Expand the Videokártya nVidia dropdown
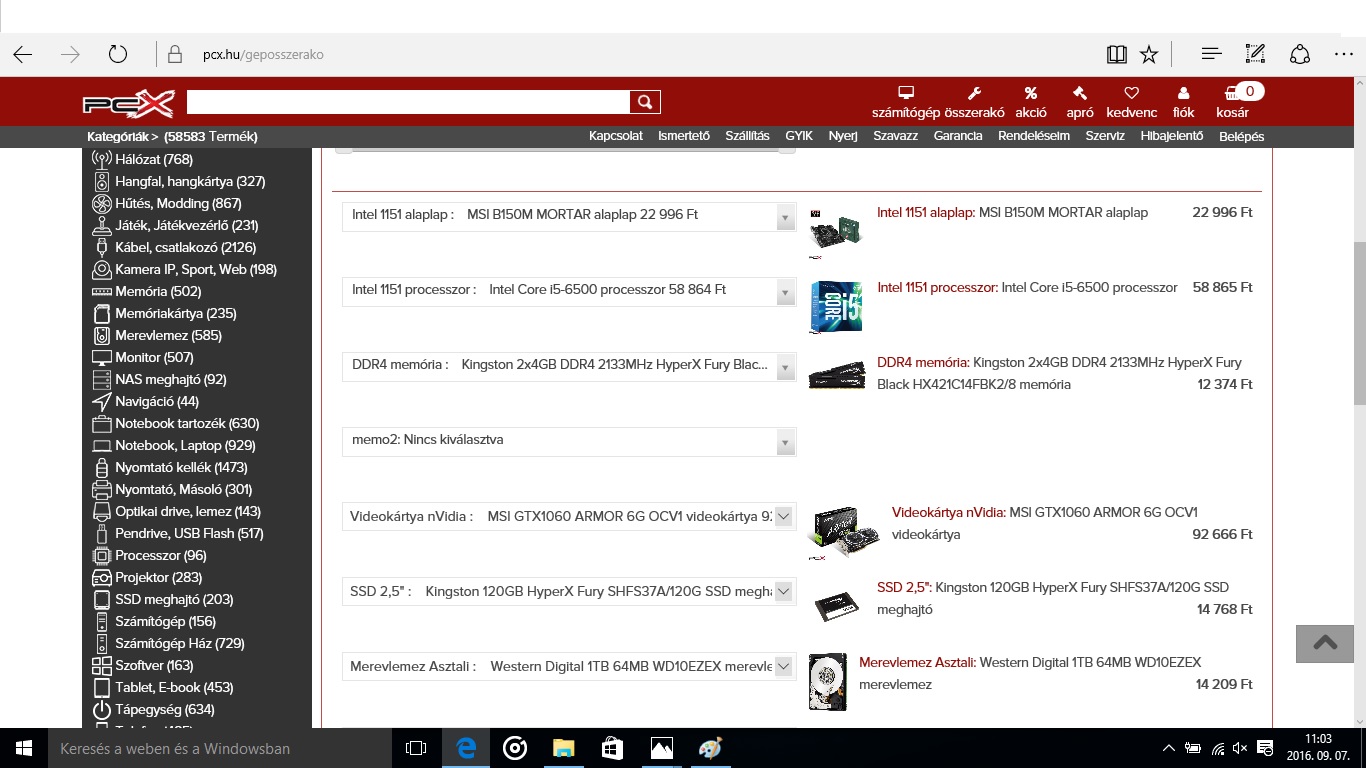The image size is (1366, 768). 784,516
